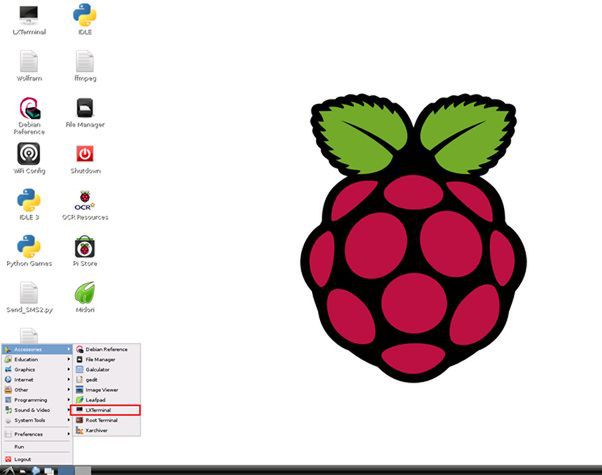The width and height of the screenshot is (602, 475).
Task: Expand the Education submenu arrow
Action: [x=68, y=359]
